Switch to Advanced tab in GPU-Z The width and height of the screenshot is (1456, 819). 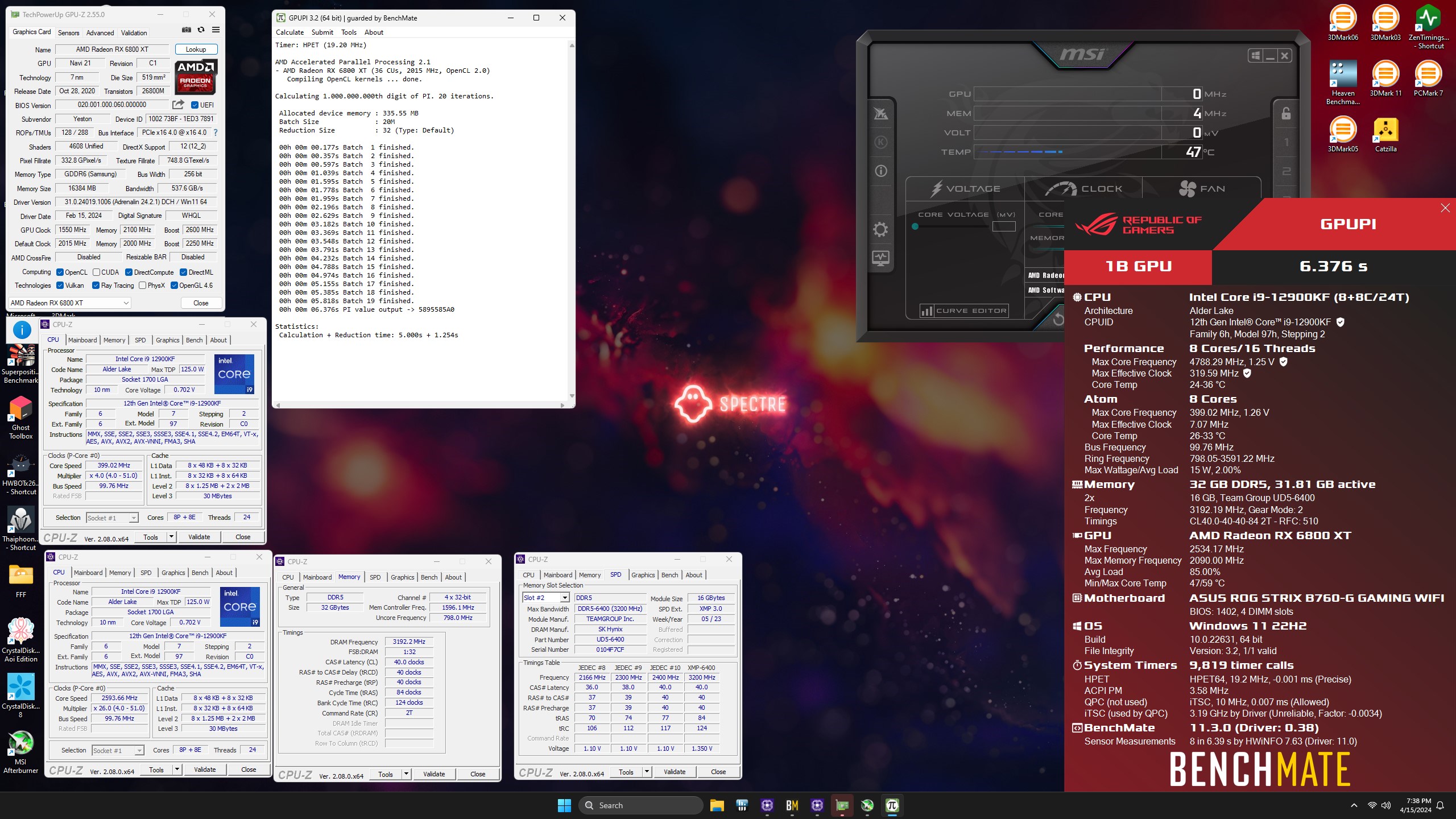click(100, 33)
